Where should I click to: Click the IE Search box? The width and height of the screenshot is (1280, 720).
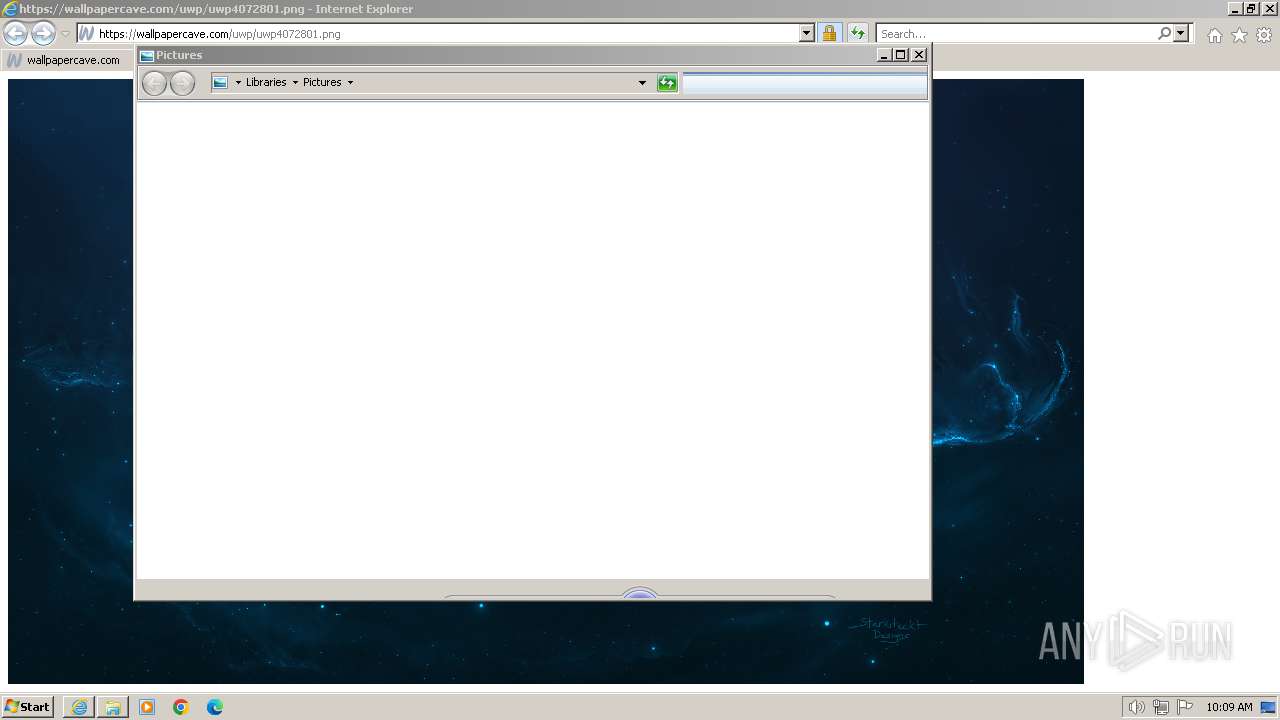1015,33
